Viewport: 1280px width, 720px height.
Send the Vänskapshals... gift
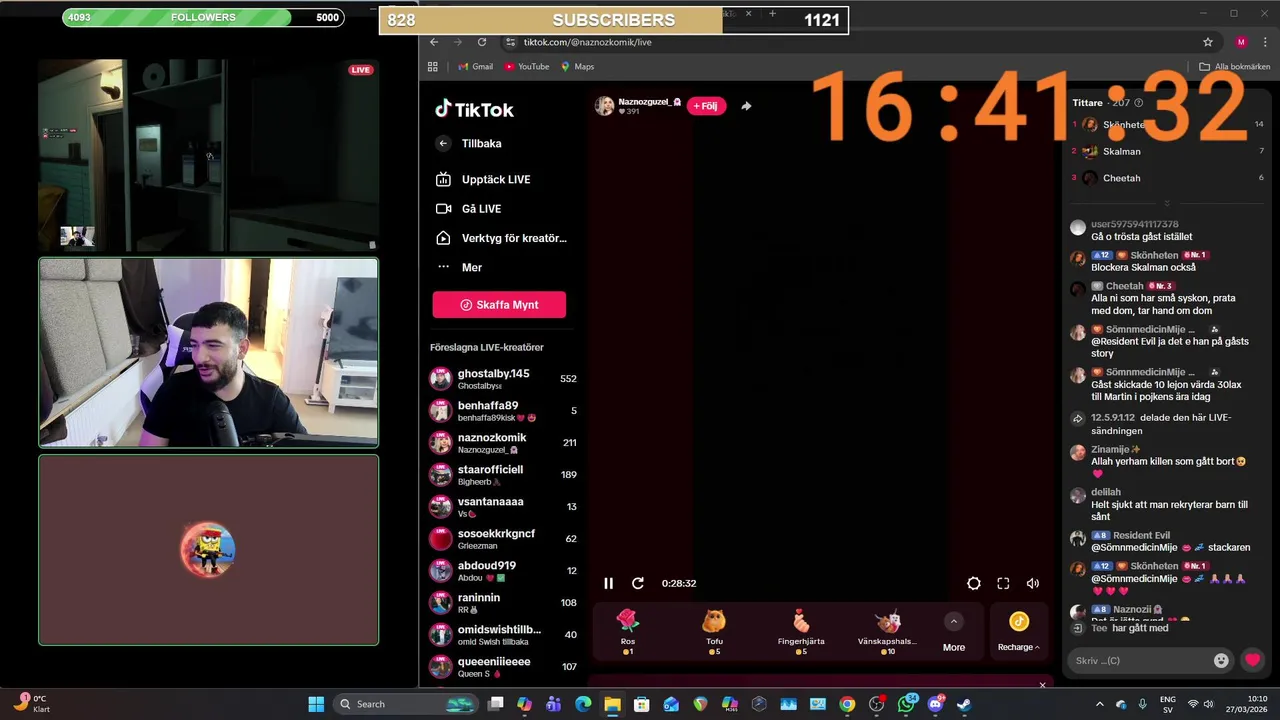[887, 631]
